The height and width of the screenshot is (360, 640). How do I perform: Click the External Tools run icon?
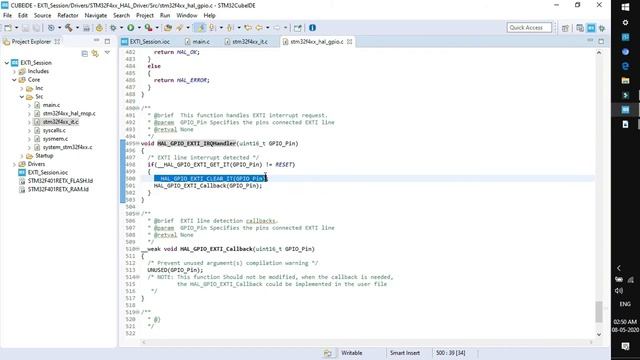[x=149, y=28]
